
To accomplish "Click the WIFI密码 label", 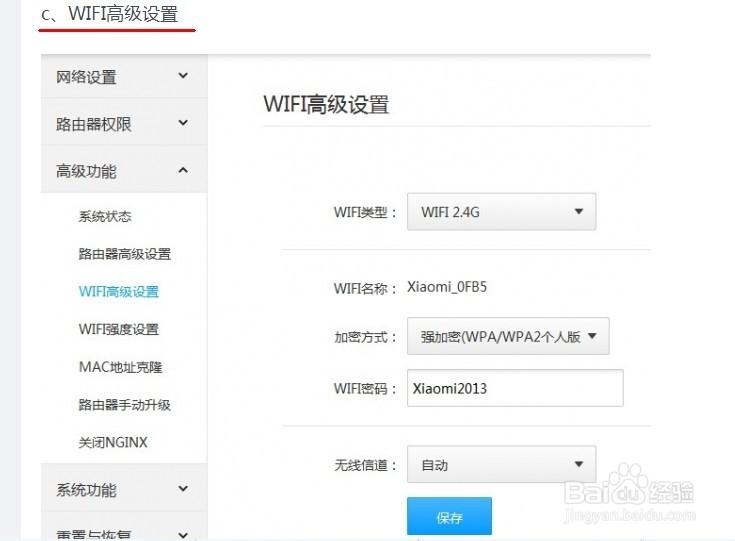I will pos(365,389).
